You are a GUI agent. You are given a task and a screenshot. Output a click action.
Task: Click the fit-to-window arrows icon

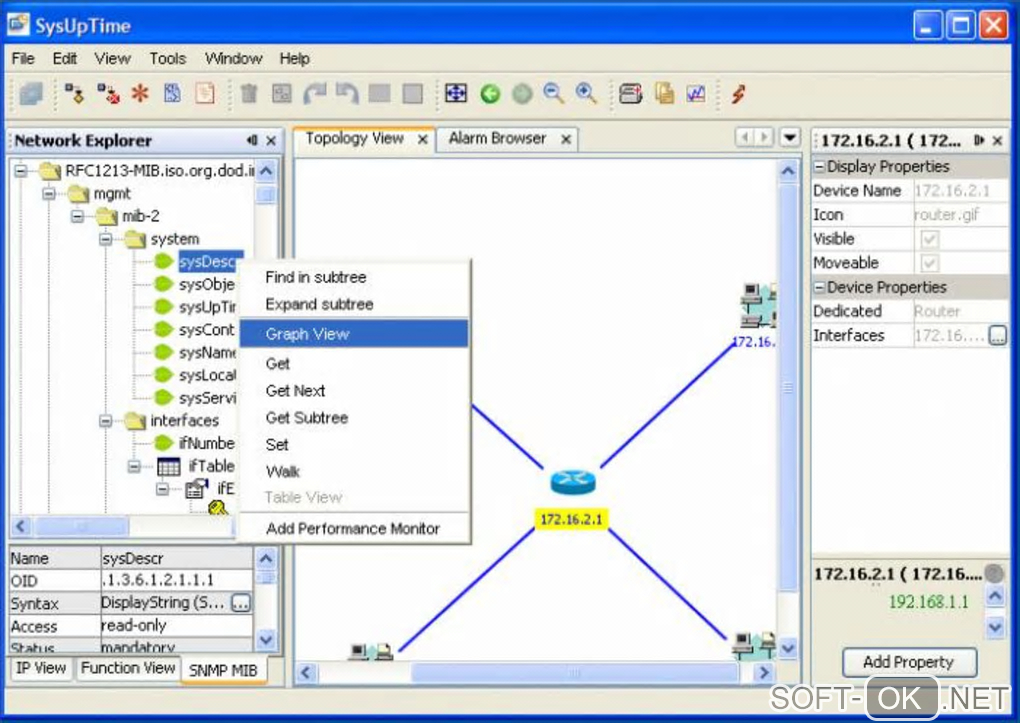tap(455, 94)
